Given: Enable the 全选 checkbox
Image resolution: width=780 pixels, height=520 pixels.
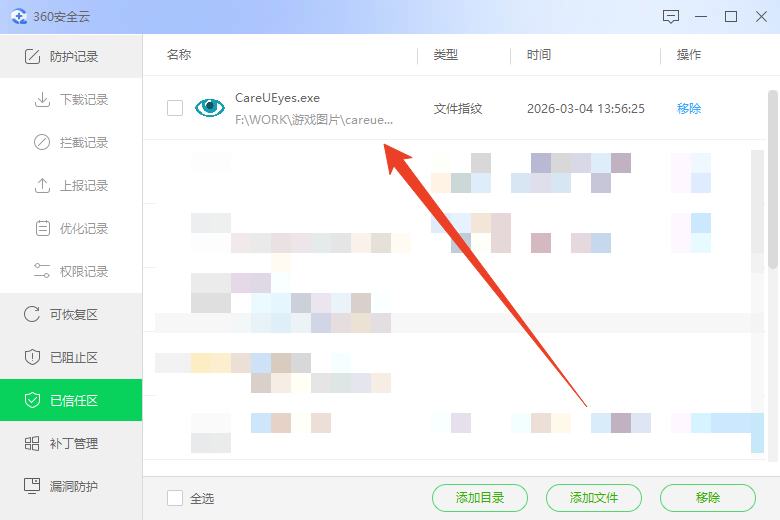Looking at the screenshot, I should (175, 498).
